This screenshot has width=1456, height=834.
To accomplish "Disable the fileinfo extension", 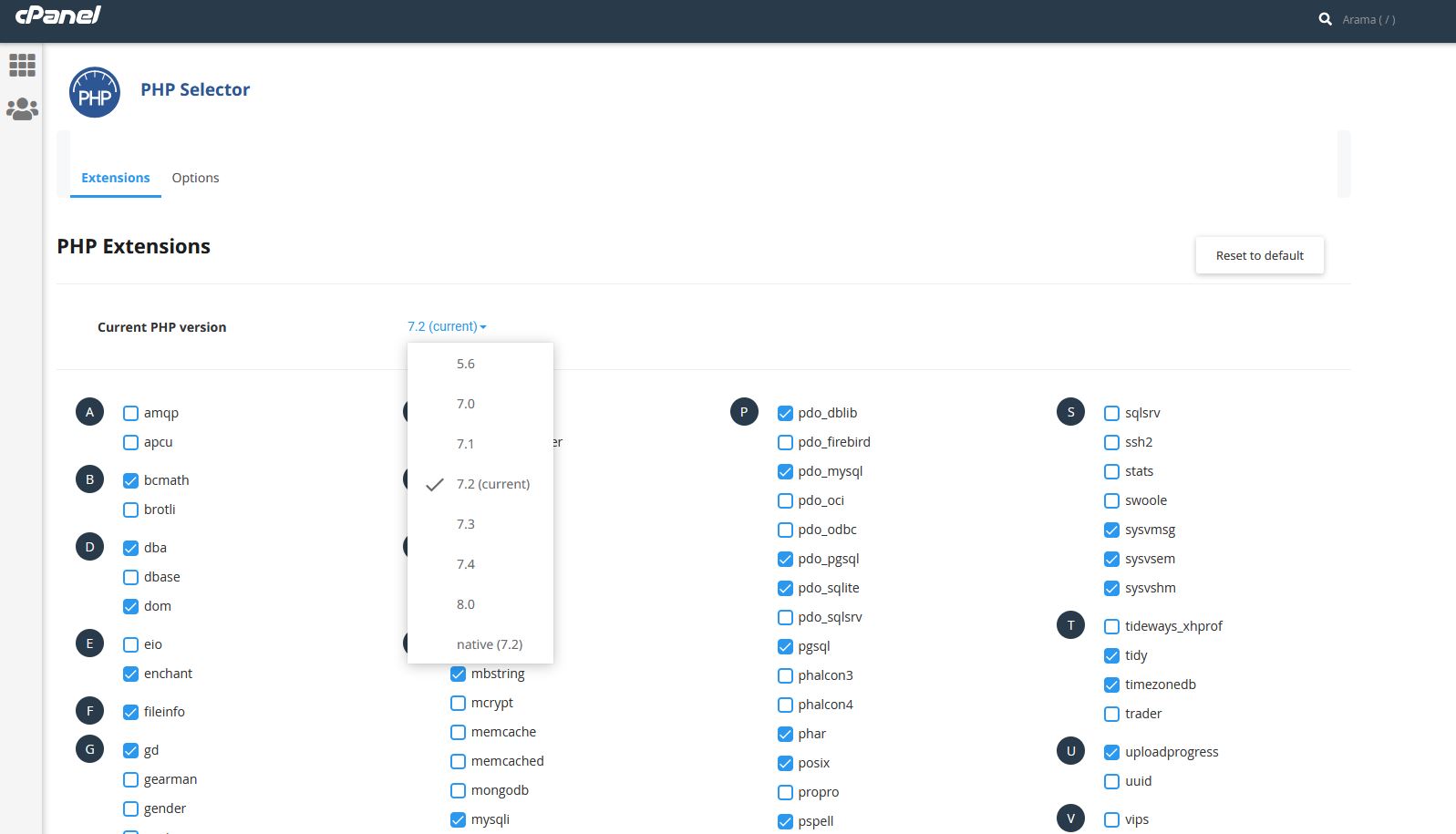I will pos(130,712).
